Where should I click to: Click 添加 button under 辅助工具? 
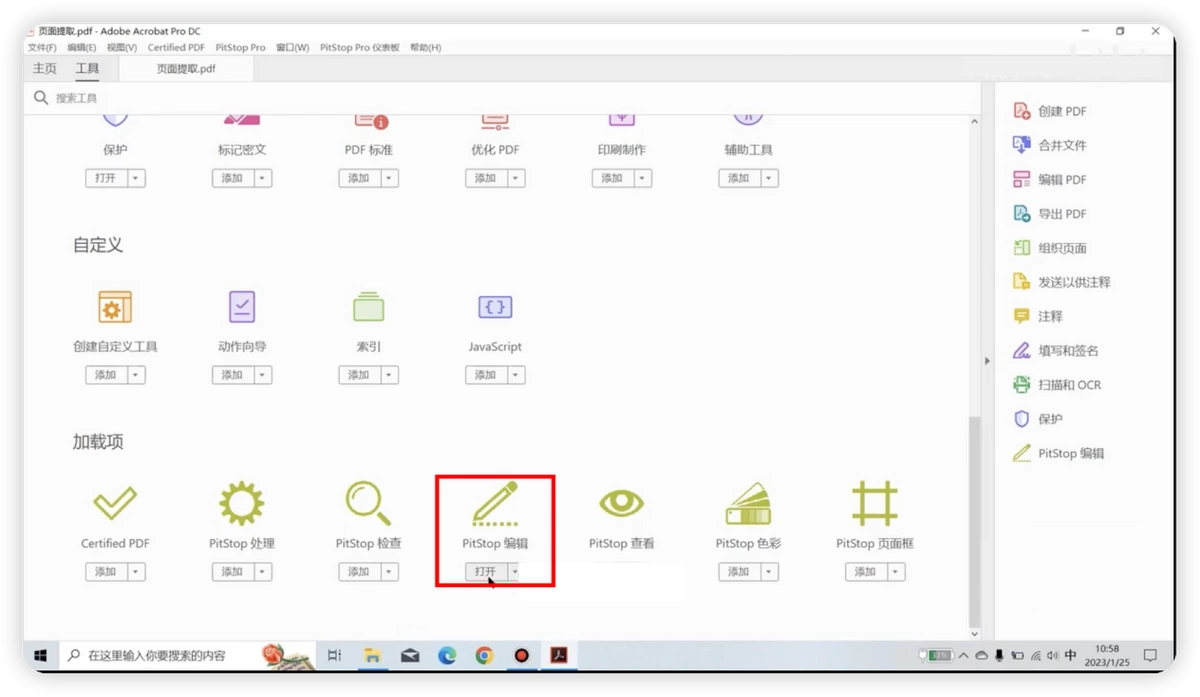(x=738, y=178)
